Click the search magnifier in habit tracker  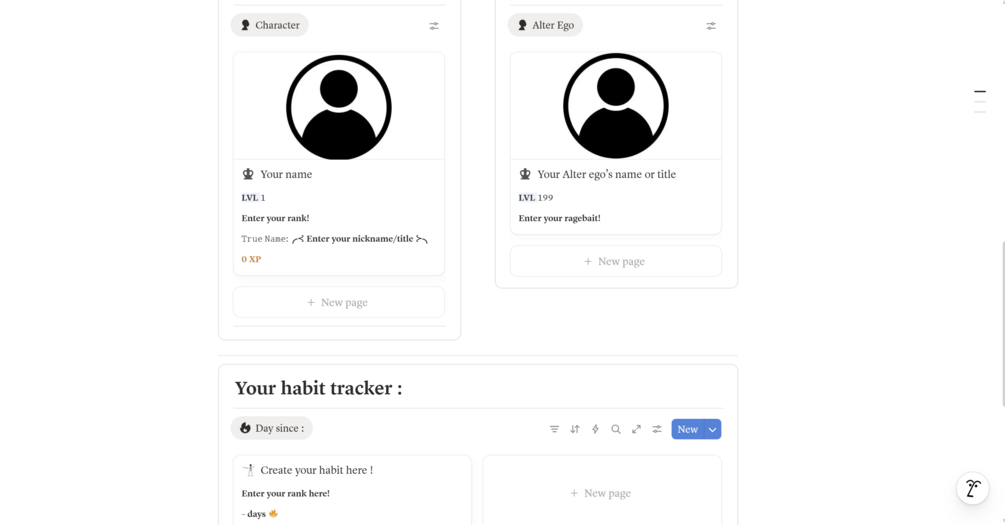[x=616, y=429]
